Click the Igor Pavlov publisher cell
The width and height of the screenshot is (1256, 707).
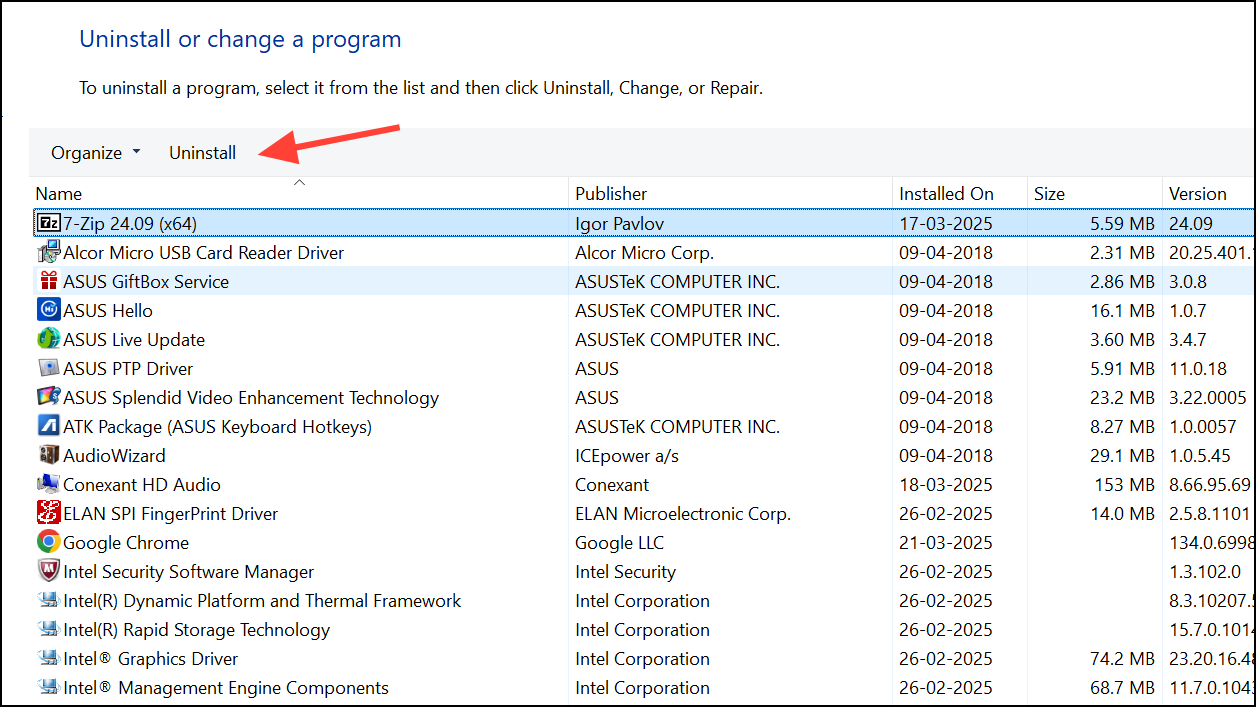(619, 224)
